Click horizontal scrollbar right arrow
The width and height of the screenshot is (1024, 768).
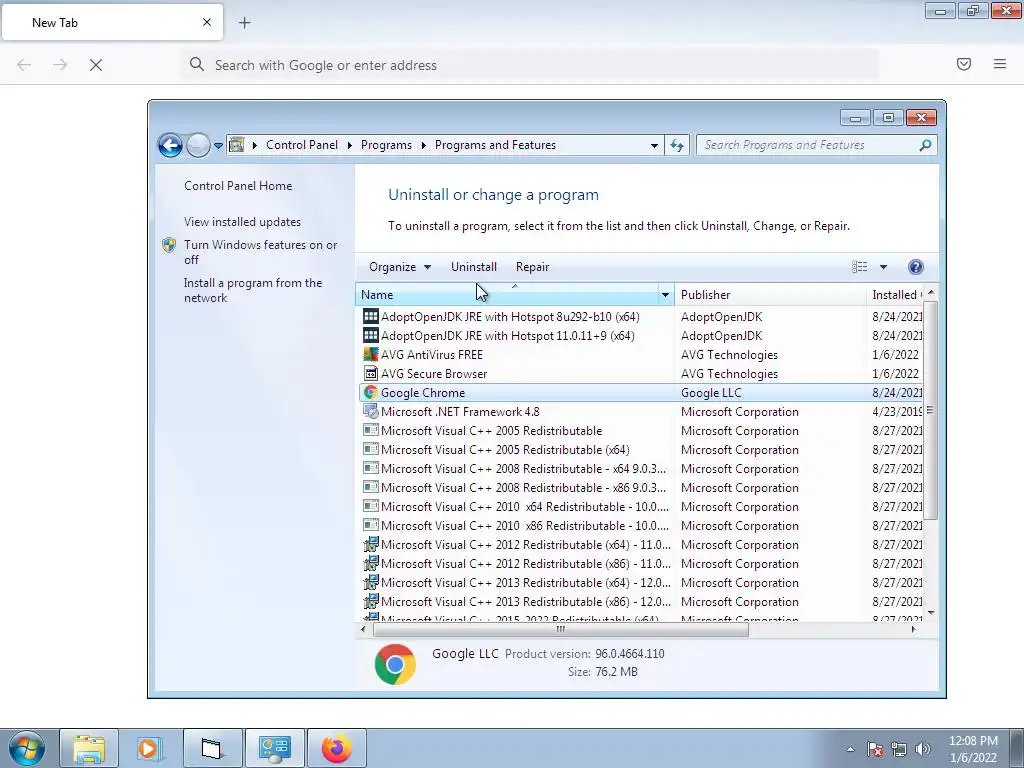(914, 630)
